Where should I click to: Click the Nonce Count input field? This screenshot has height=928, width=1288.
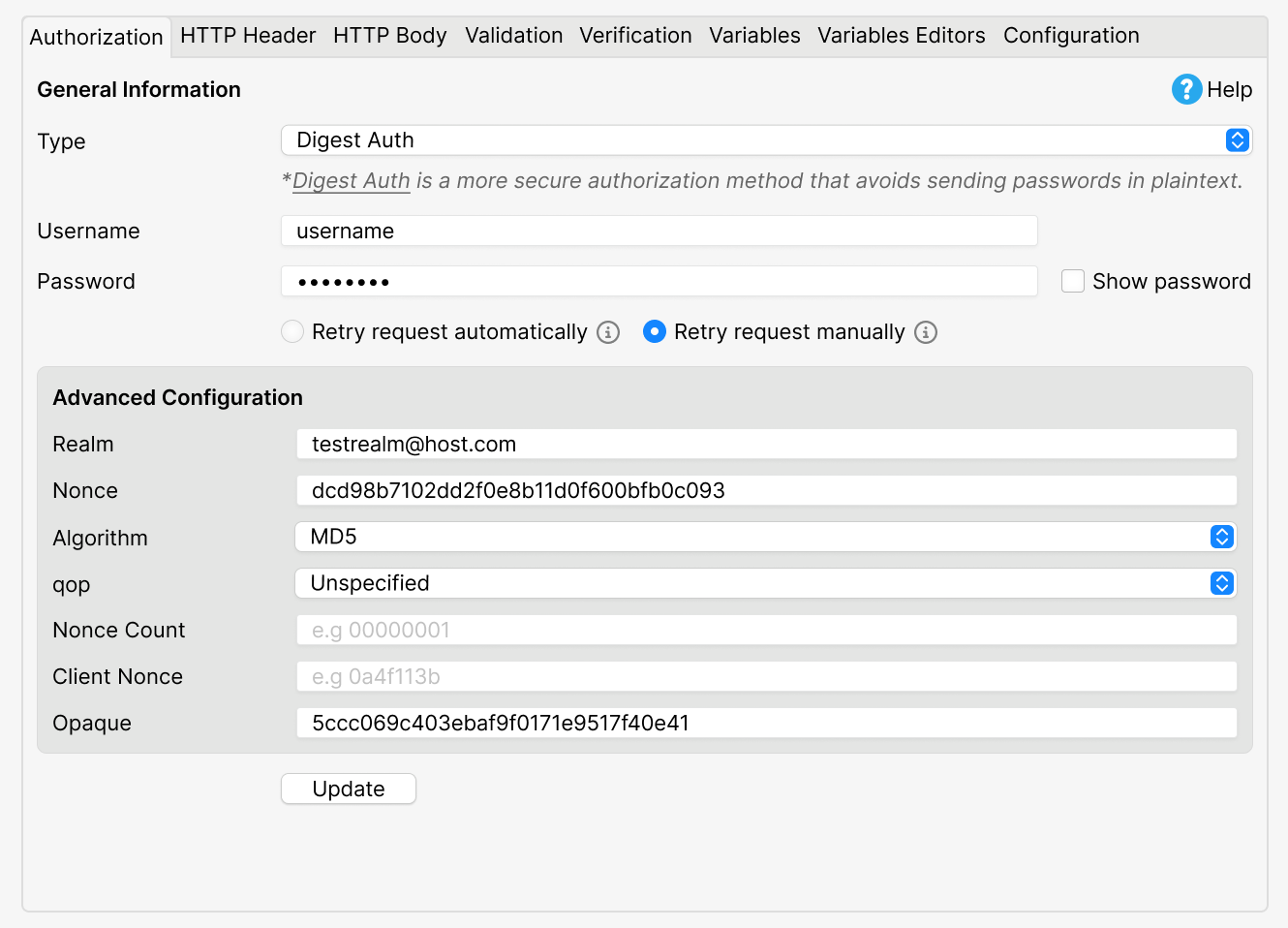[x=767, y=630]
